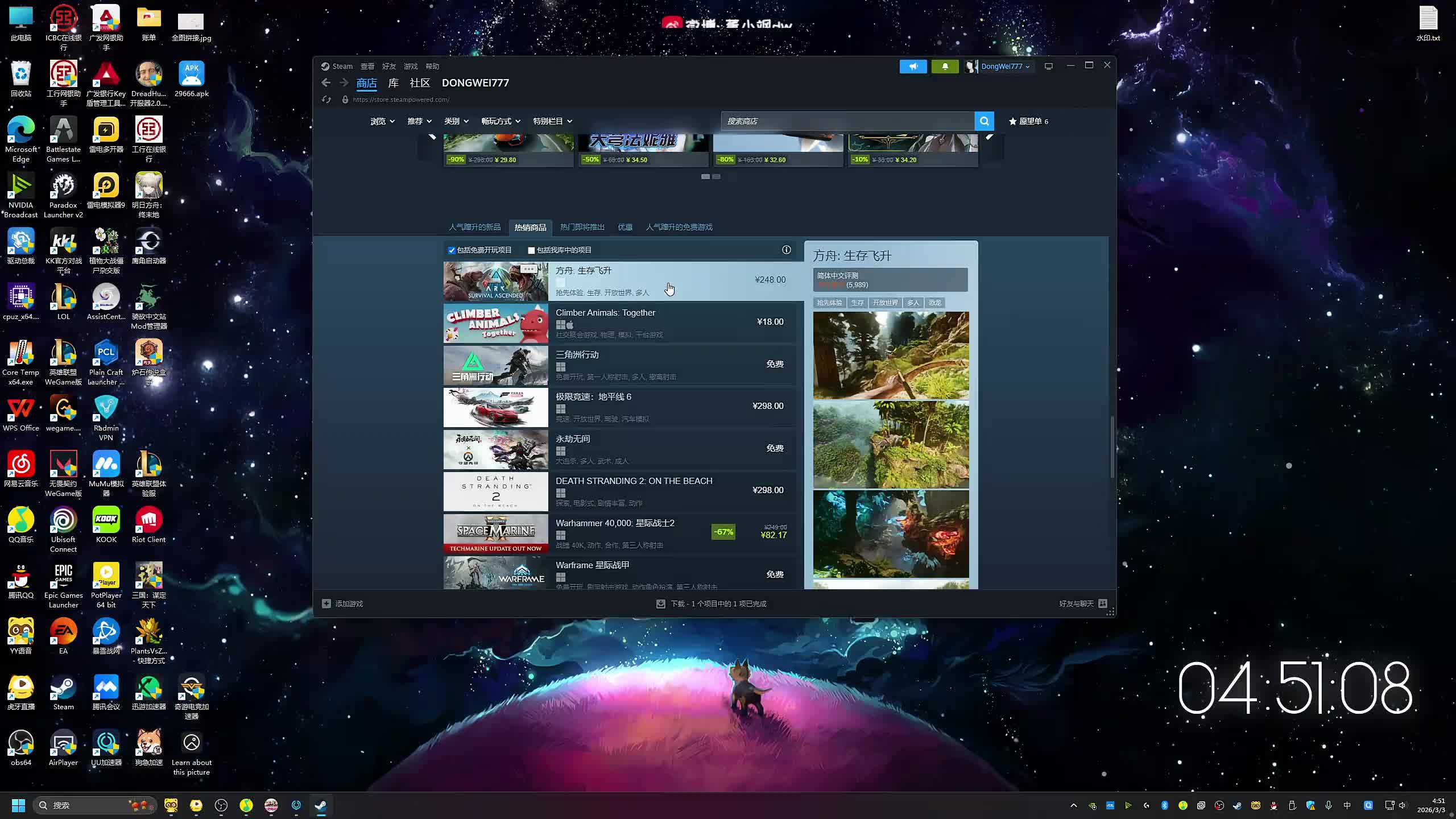Open DEATH STRANDING 2 store listing

pyautogui.click(x=633, y=481)
